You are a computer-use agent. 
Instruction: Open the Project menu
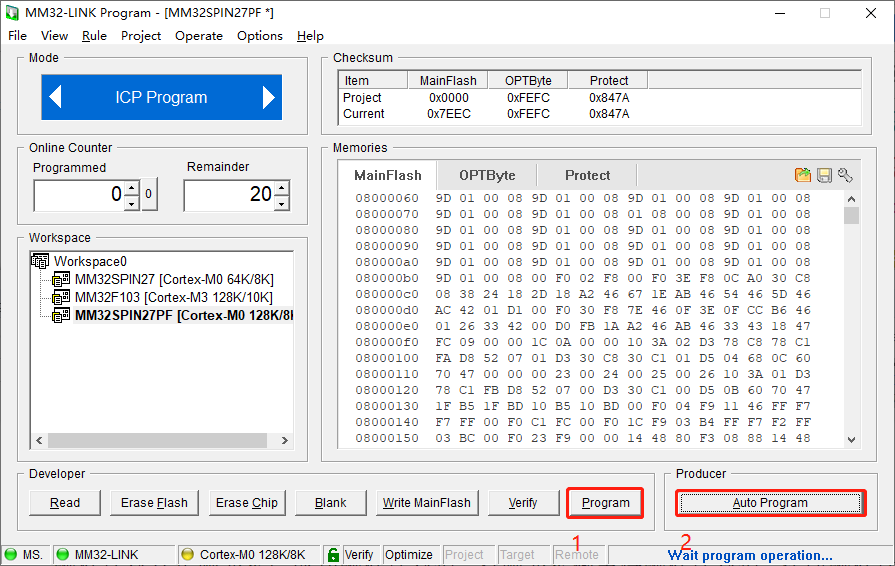pyautogui.click(x=141, y=35)
